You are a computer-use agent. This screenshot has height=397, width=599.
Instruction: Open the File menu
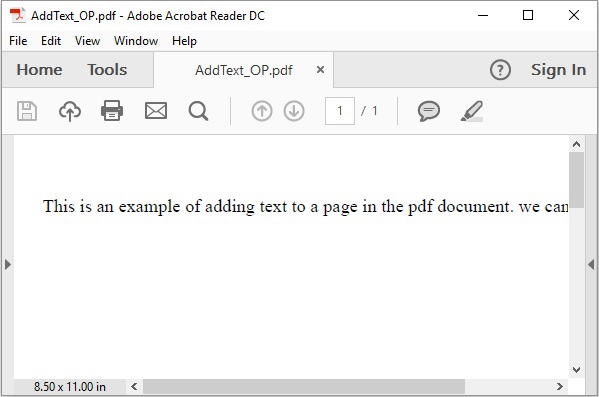(18, 41)
